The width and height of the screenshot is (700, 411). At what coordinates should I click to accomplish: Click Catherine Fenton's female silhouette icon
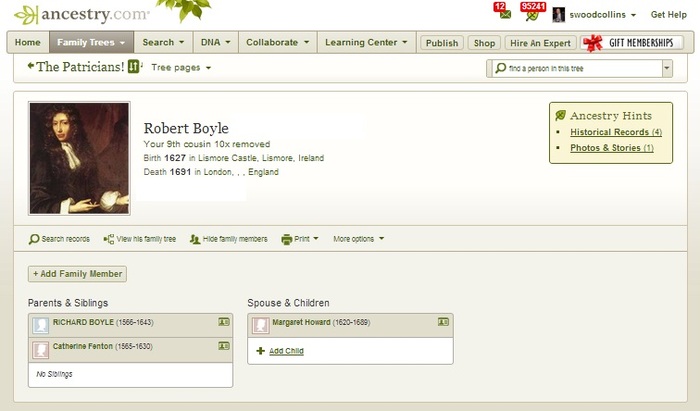(41, 350)
